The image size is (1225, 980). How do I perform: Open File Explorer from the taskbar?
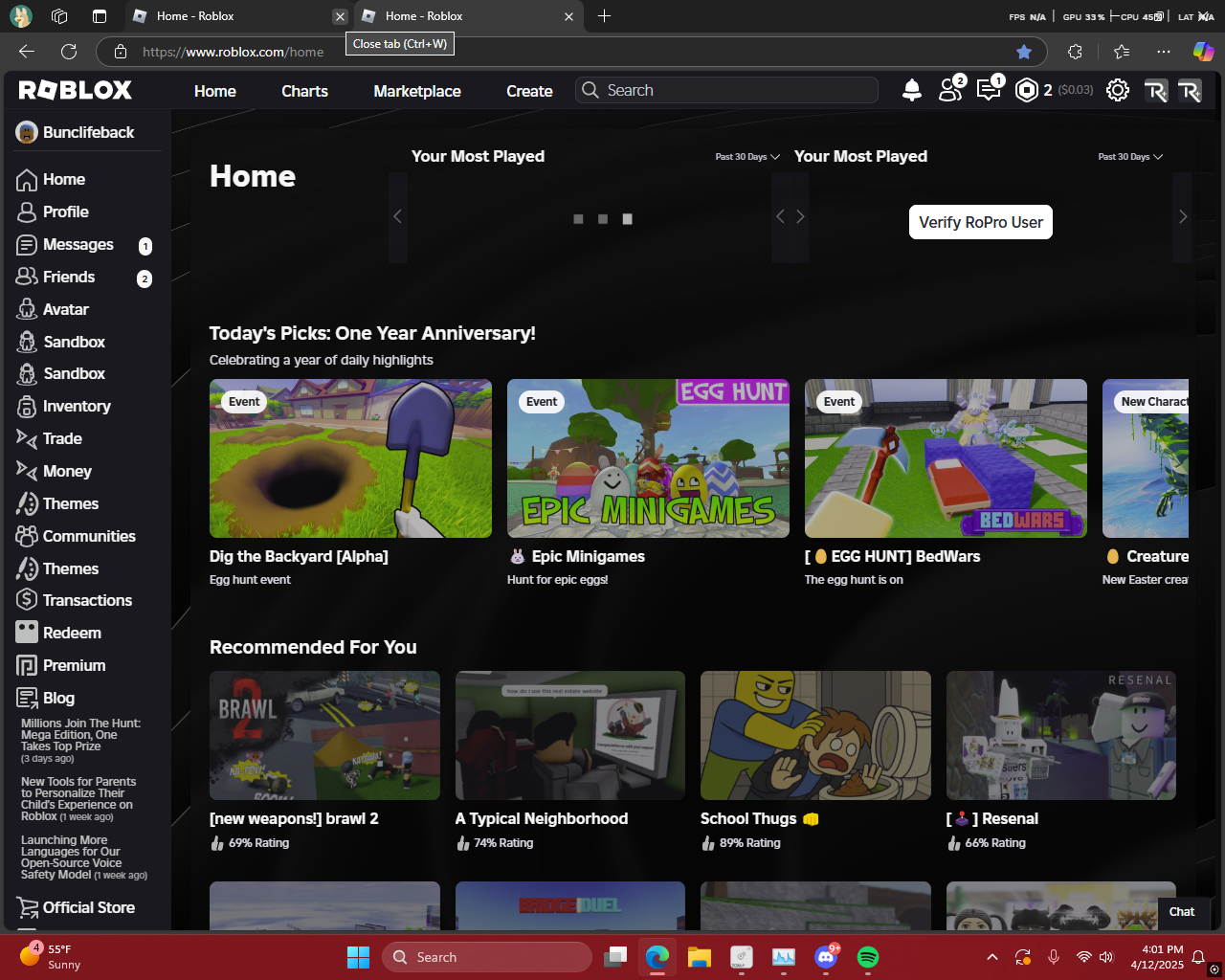pyautogui.click(x=700, y=957)
